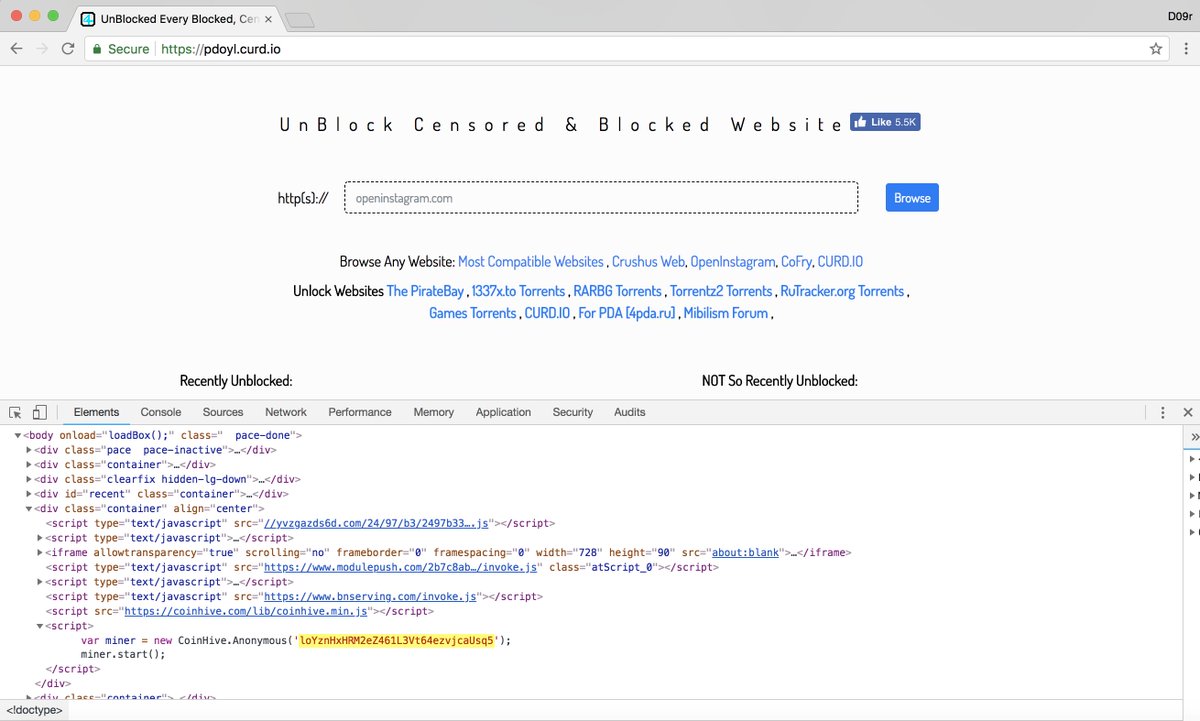Open a new browser tab
Viewport: 1200px width, 721px height.
(x=299, y=20)
